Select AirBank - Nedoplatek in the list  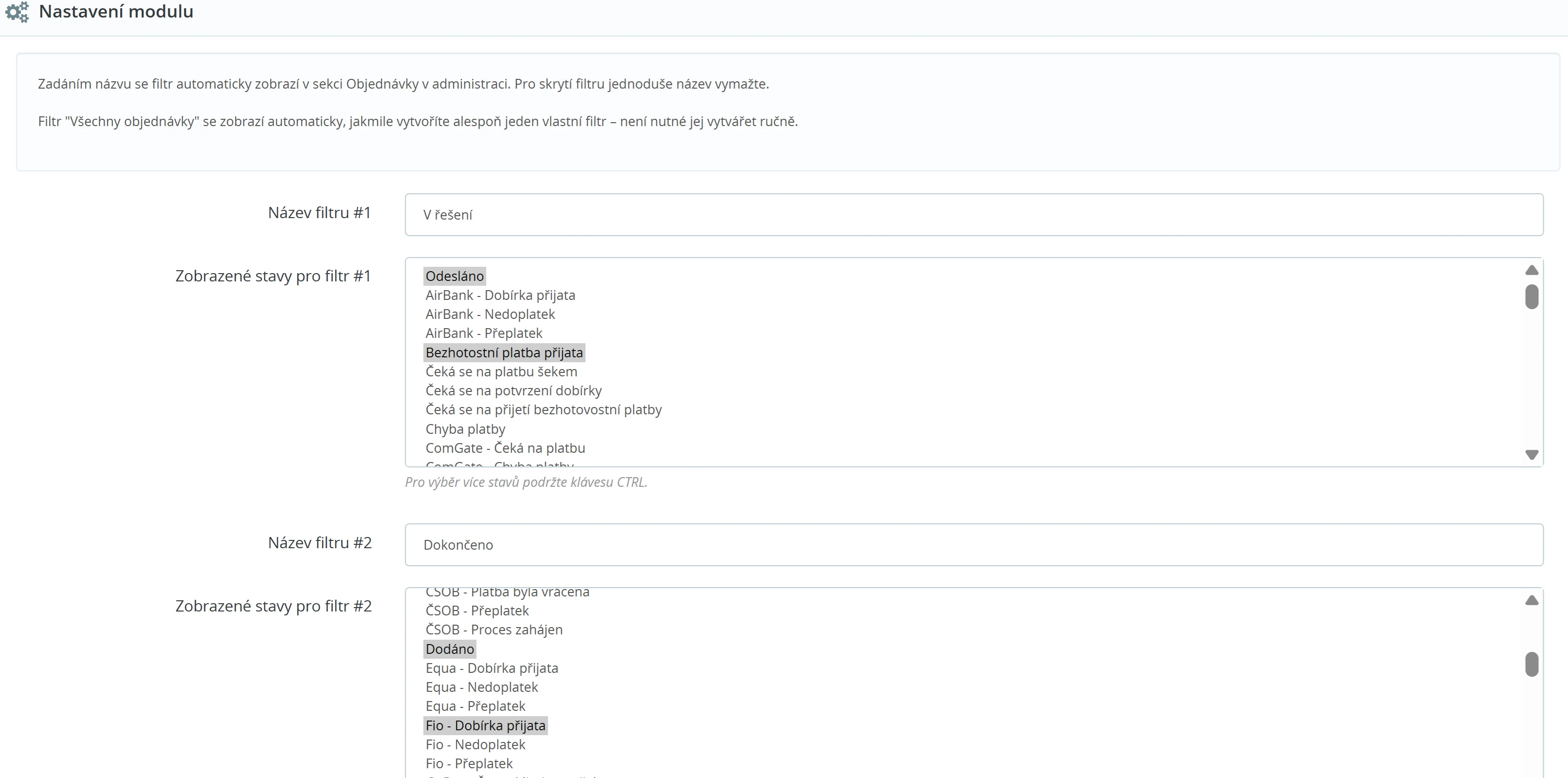coord(490,314)
